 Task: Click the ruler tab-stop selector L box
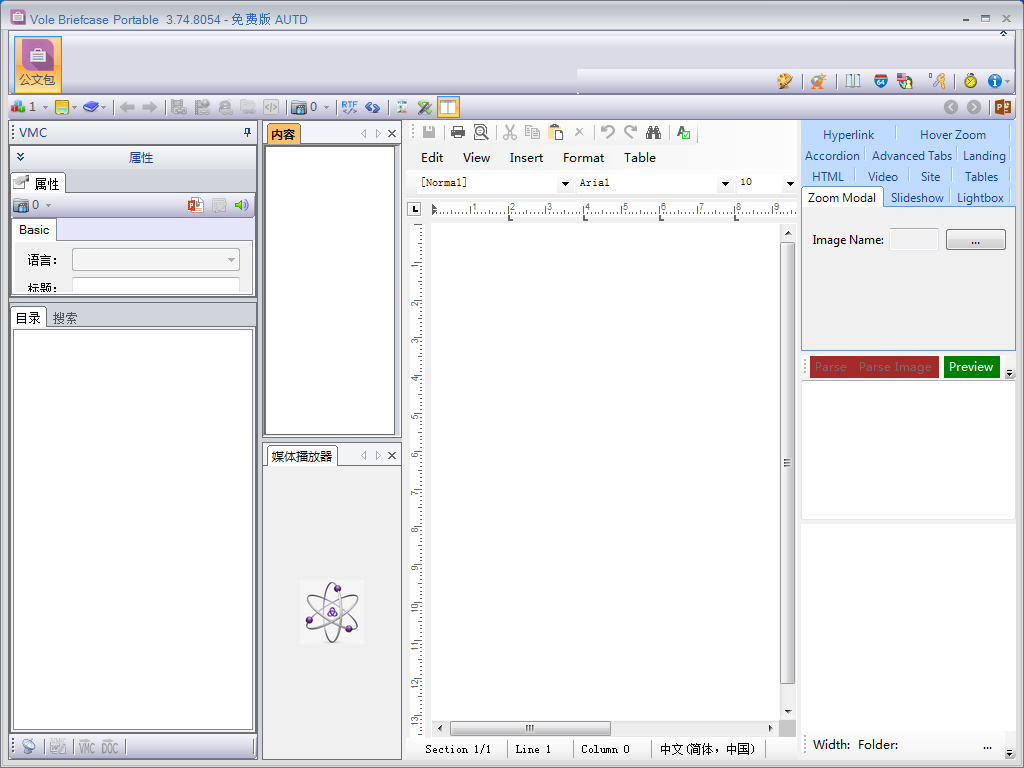click(414, 209)
